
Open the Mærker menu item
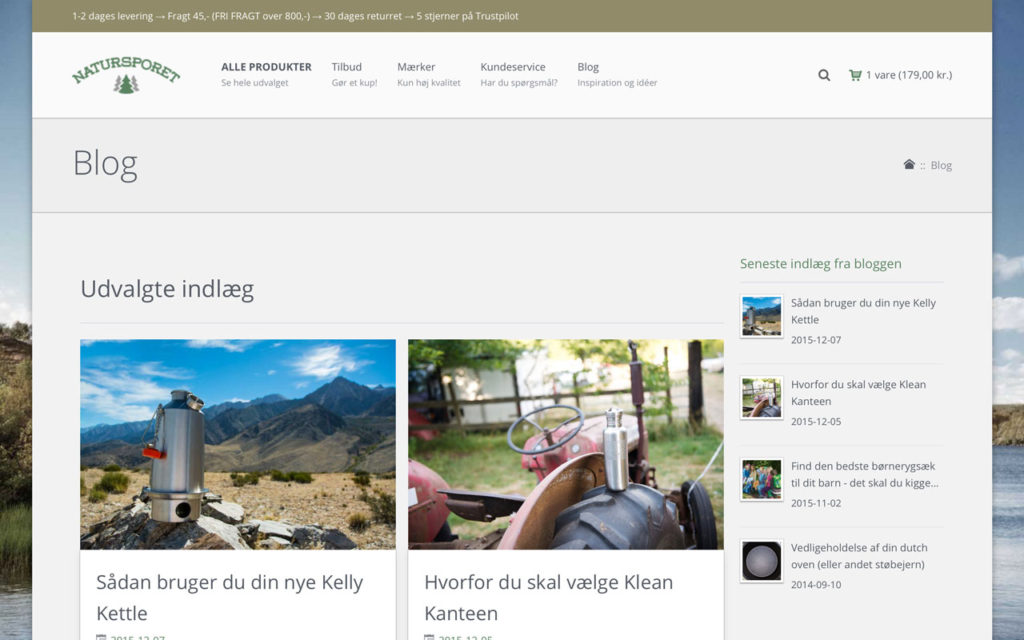[416, 67]
